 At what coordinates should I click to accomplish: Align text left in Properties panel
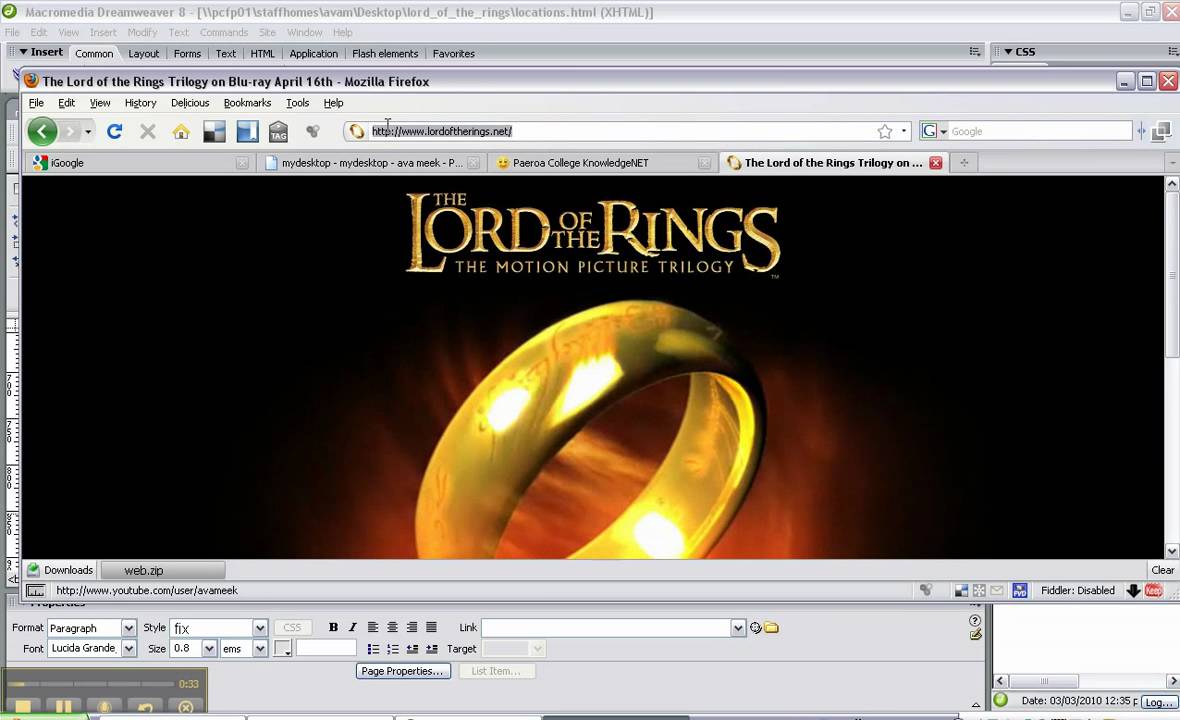(x=373, y=627)
